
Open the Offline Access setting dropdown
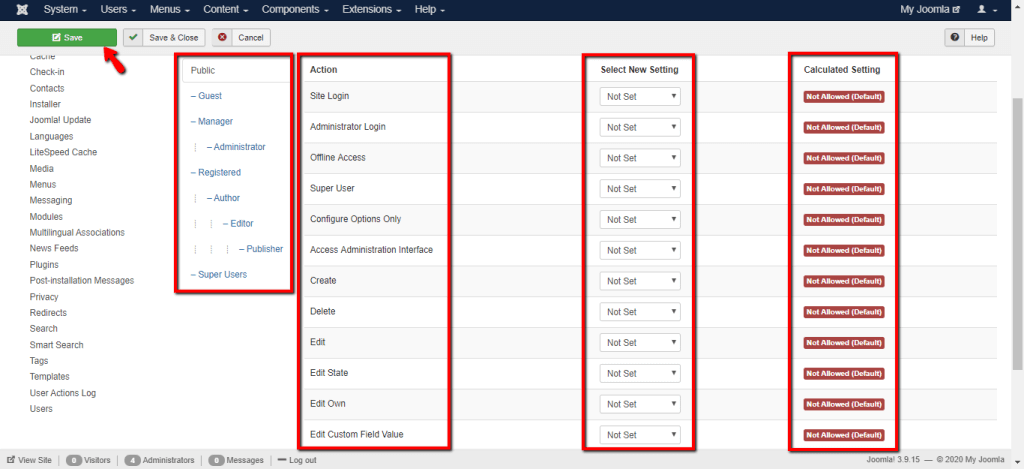click(x=640, y=158)
